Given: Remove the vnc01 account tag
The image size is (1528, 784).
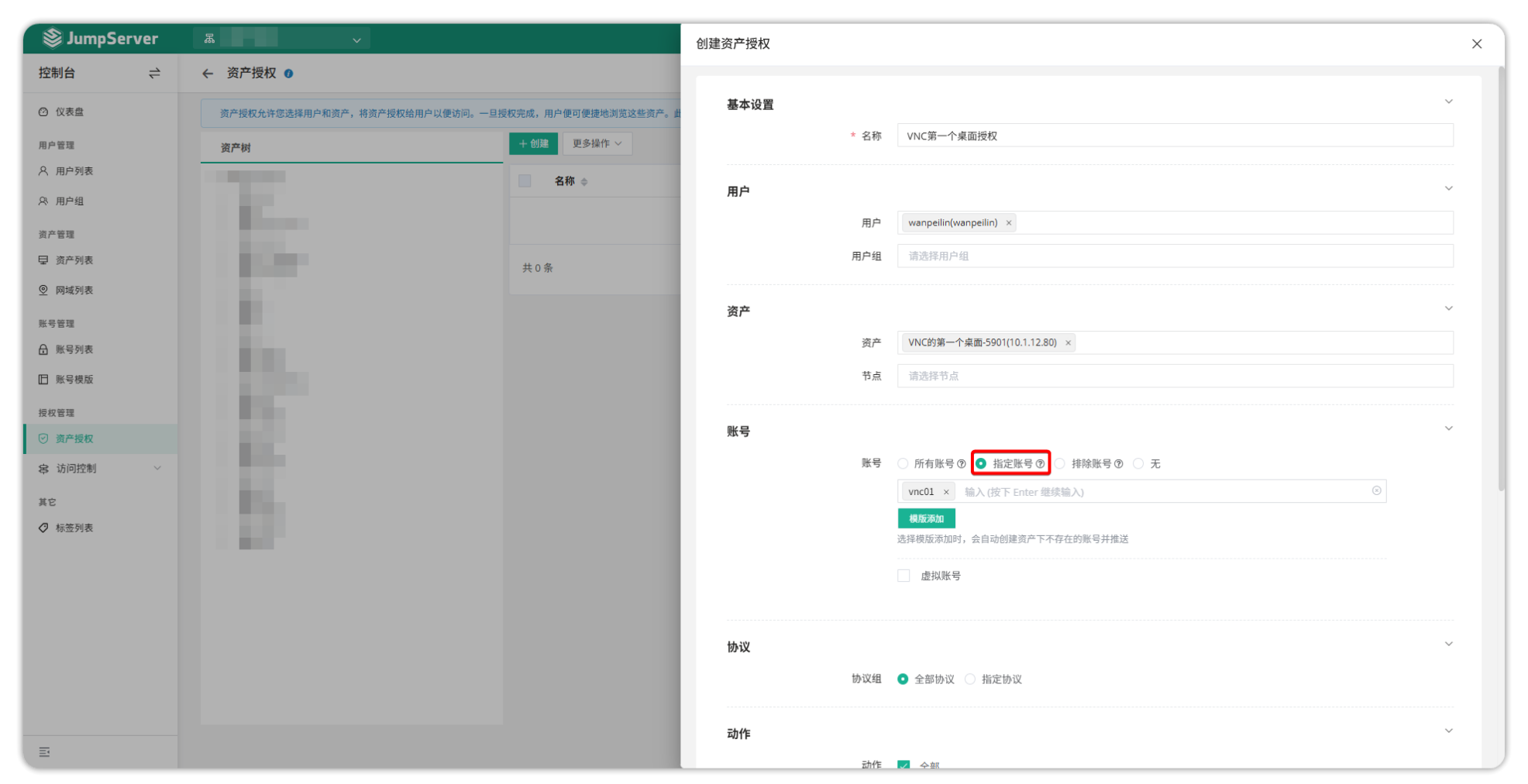Looking at the screenshot, I should pyautogui.click(x=945, y=492).
